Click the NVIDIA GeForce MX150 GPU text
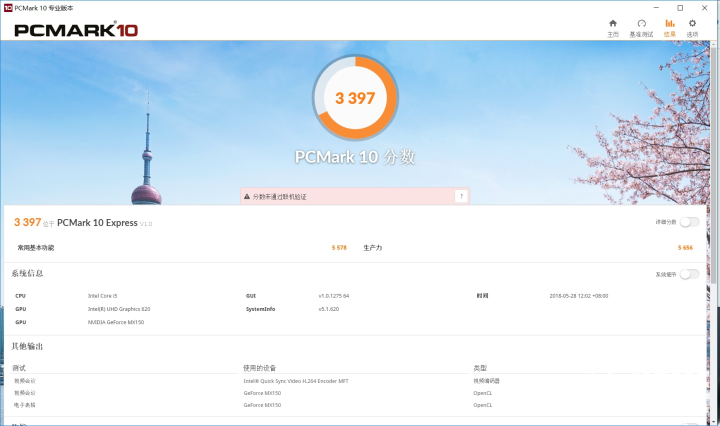This screenshot has width=720, height=426. (x=116, y=322)
